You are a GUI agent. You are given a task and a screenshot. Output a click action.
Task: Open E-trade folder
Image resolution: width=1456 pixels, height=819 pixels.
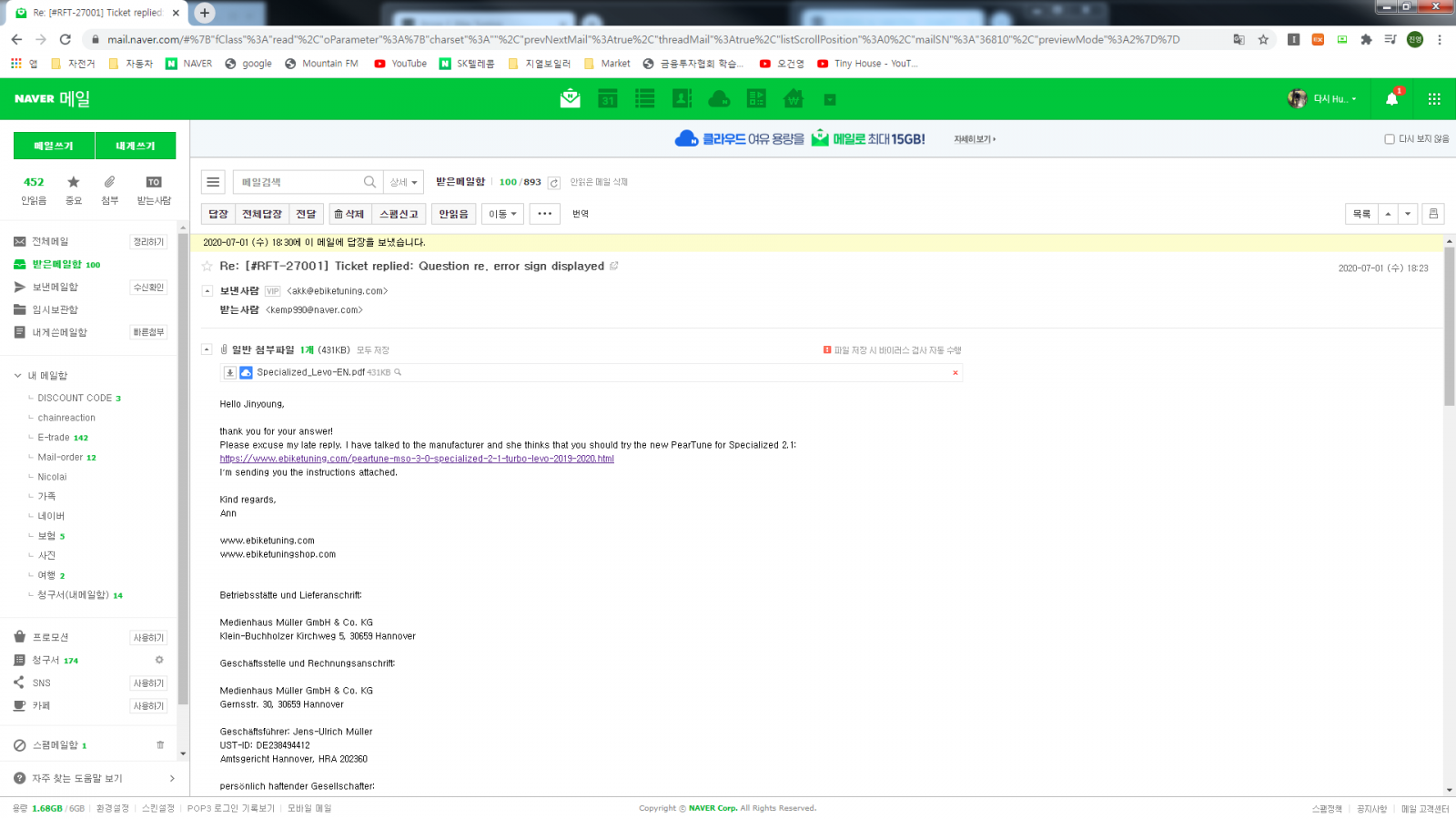(54, 437)
